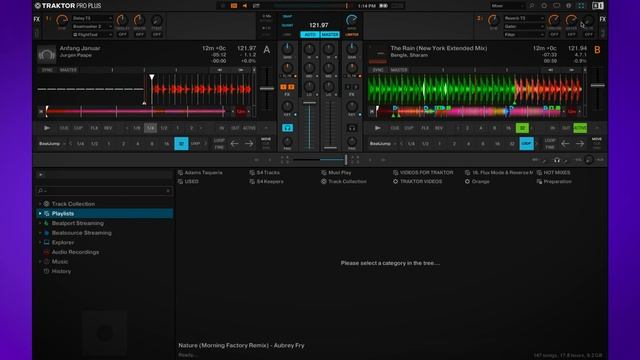This screenshot has width=640, height=360.
Task: Start playback on Deck B
Action: (x=378, y=128)
